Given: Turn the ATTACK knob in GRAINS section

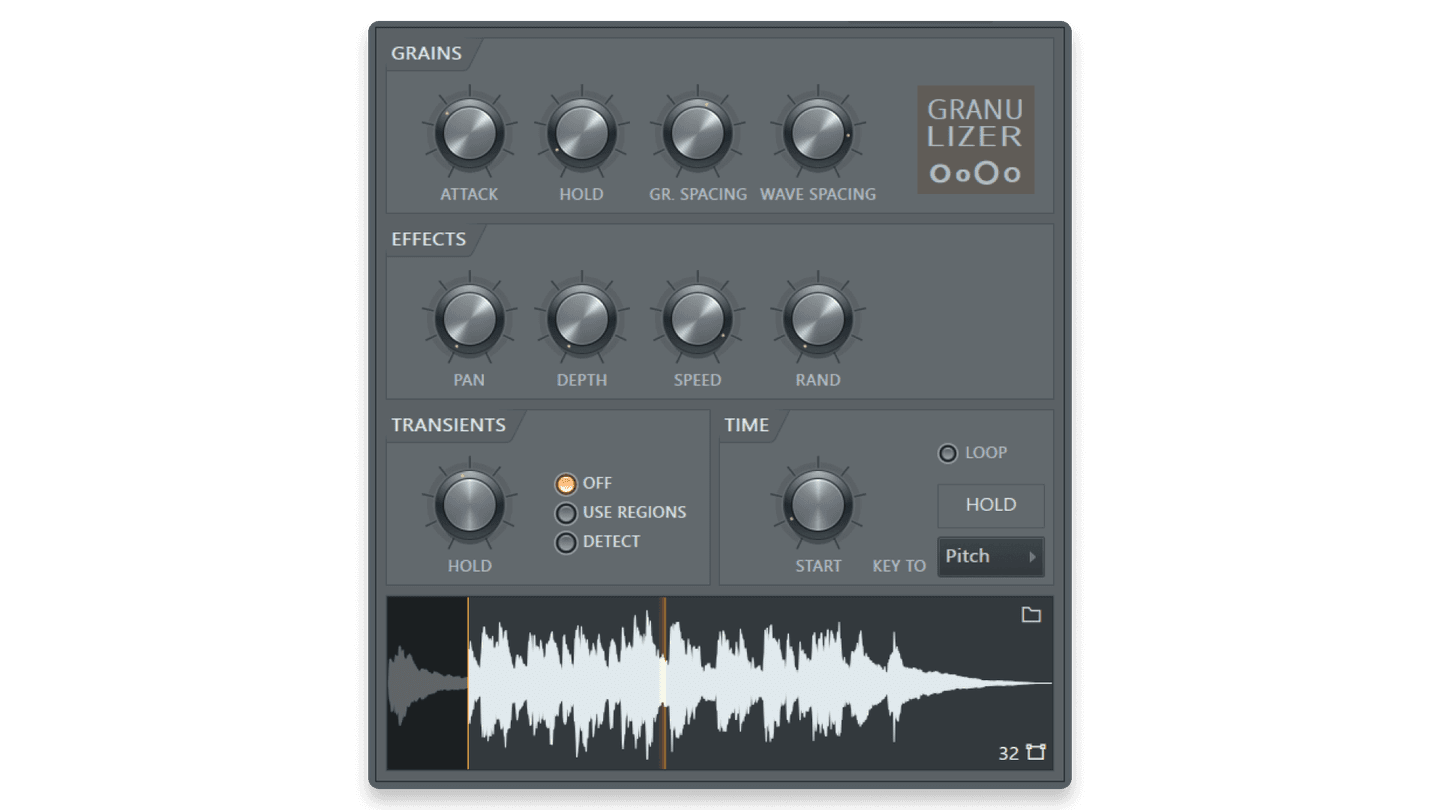Looking at the screenshot, I should point(468,134).
